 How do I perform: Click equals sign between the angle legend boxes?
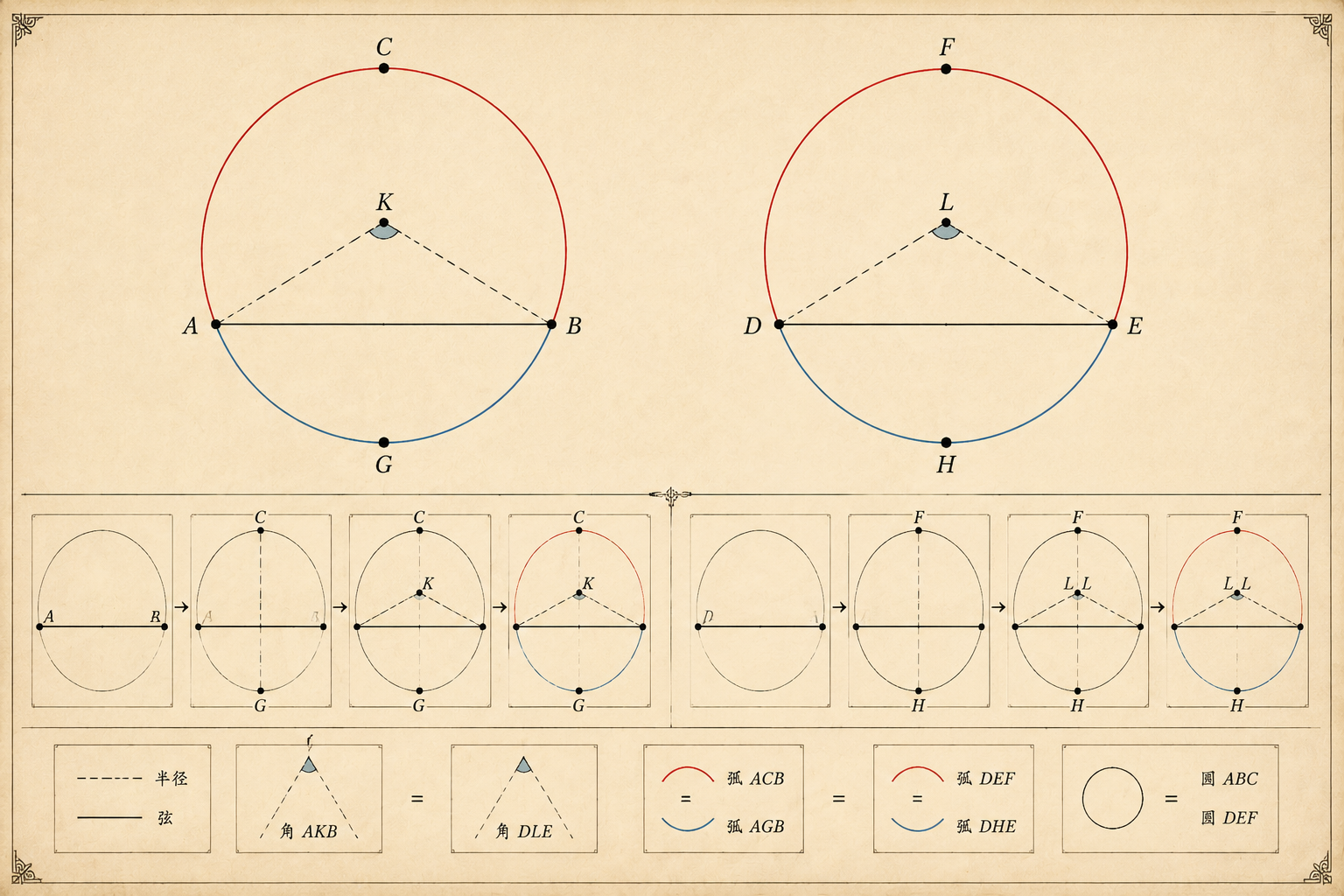pyautogui.click(x=417, y=798)
